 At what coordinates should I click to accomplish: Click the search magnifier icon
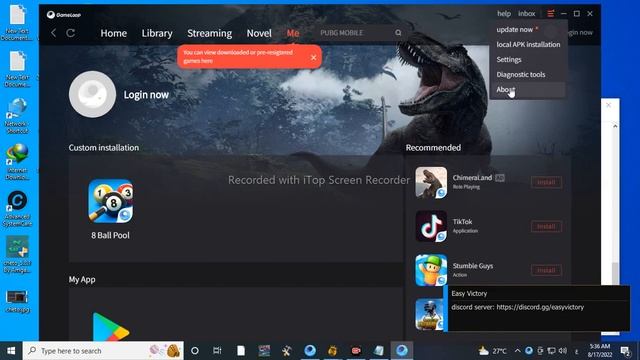point(398,33)
